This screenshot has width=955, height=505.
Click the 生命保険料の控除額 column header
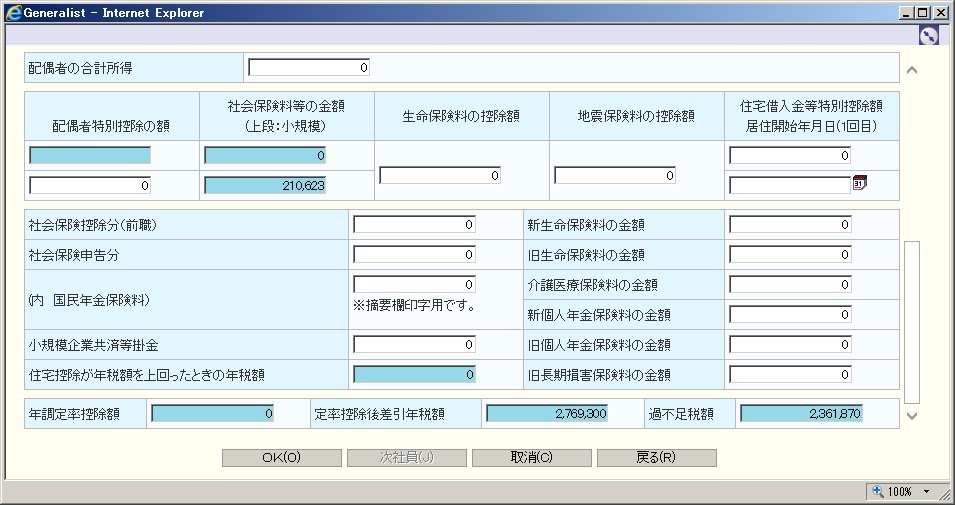461,116
